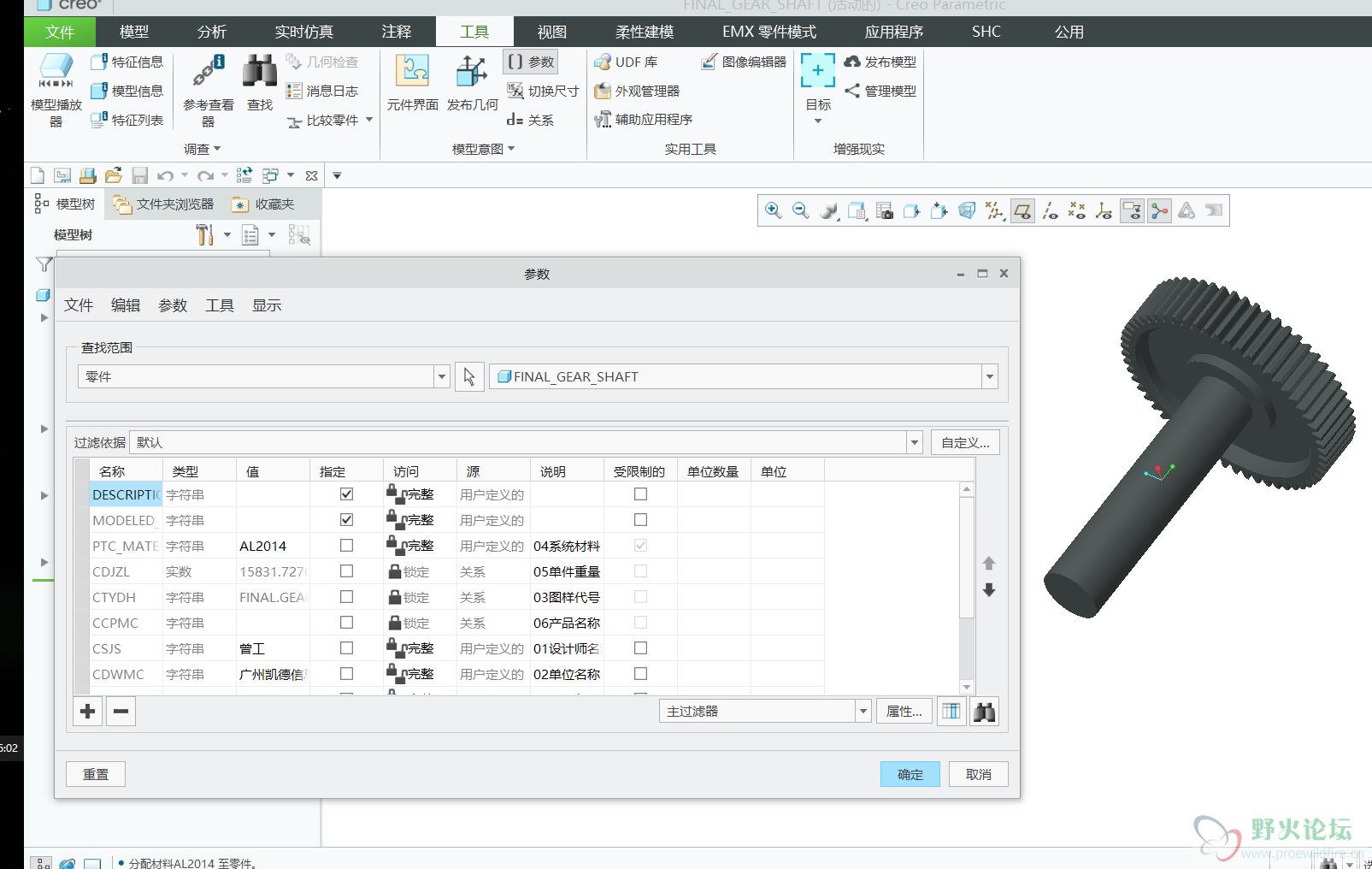Open the 文件 menu in 参数 dialog
1372x869 pixels.
coord(79,305)
